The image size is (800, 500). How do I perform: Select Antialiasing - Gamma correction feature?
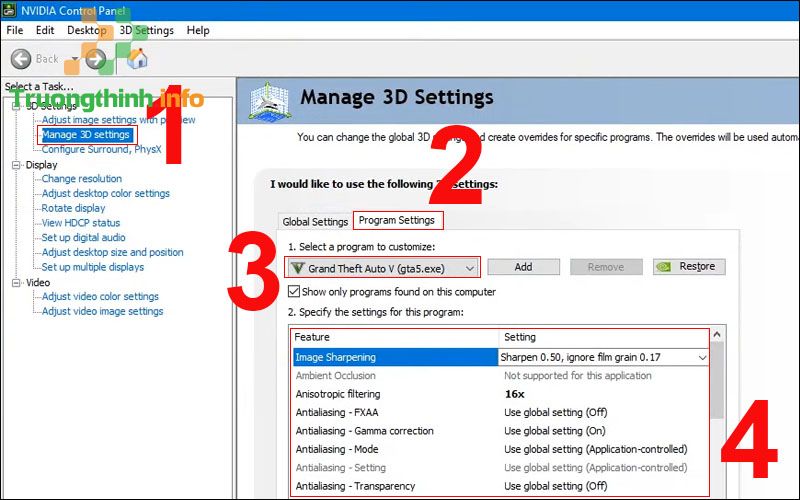tap(365, 431)
